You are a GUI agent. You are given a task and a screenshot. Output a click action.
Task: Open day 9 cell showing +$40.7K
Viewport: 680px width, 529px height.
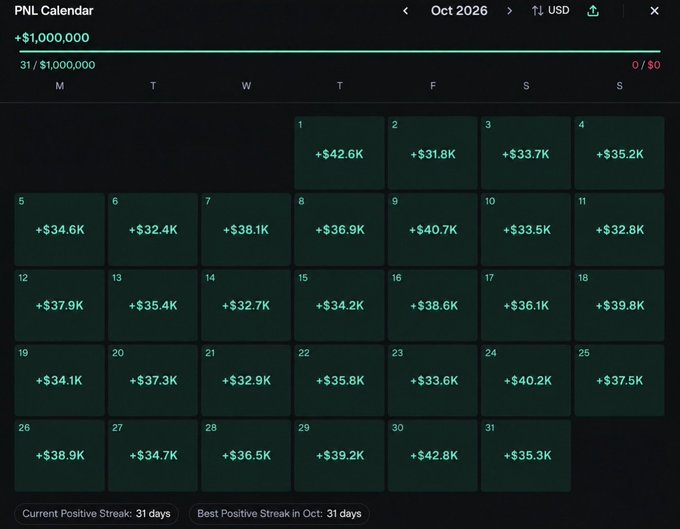[433, 229]
